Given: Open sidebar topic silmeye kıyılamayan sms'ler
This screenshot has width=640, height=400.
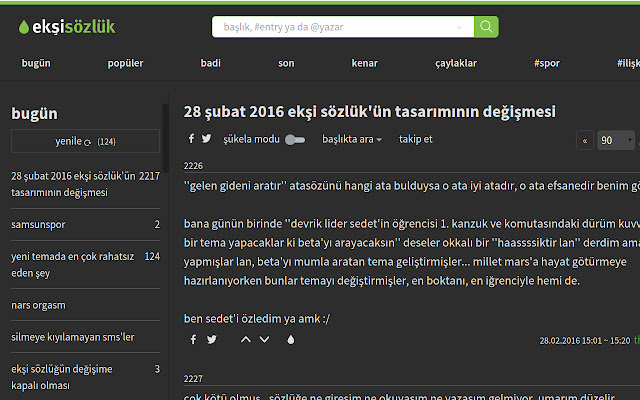Looking at the screenshot, I should pos(73,337).
